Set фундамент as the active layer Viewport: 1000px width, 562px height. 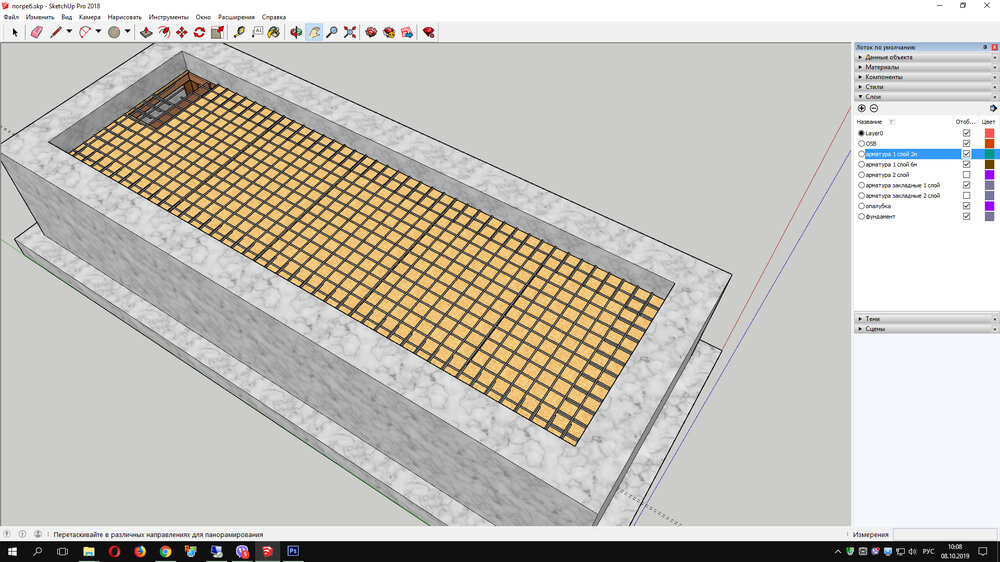[861, 216]
